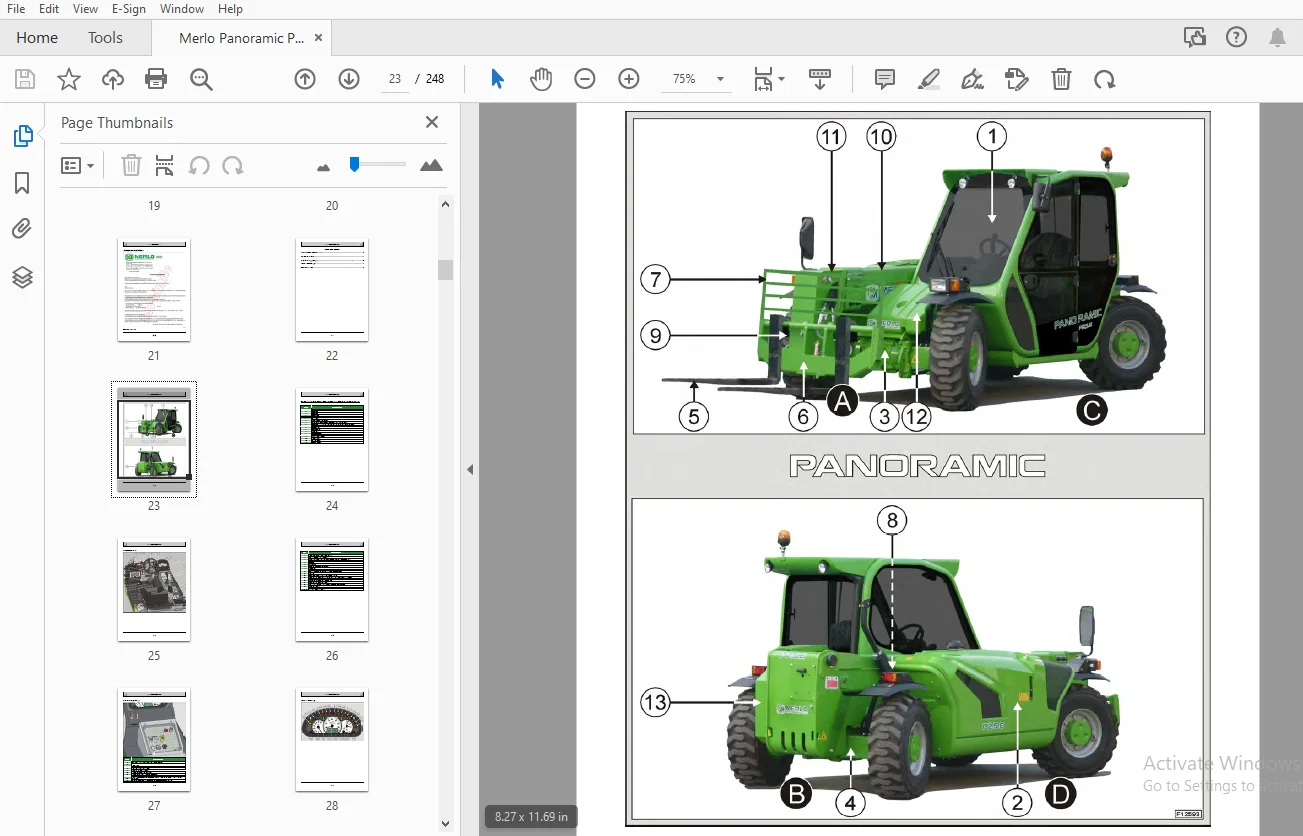This screenshot has width=1303, height=836.
Task: Switch to the Tools tab
Action: (105, 38)
